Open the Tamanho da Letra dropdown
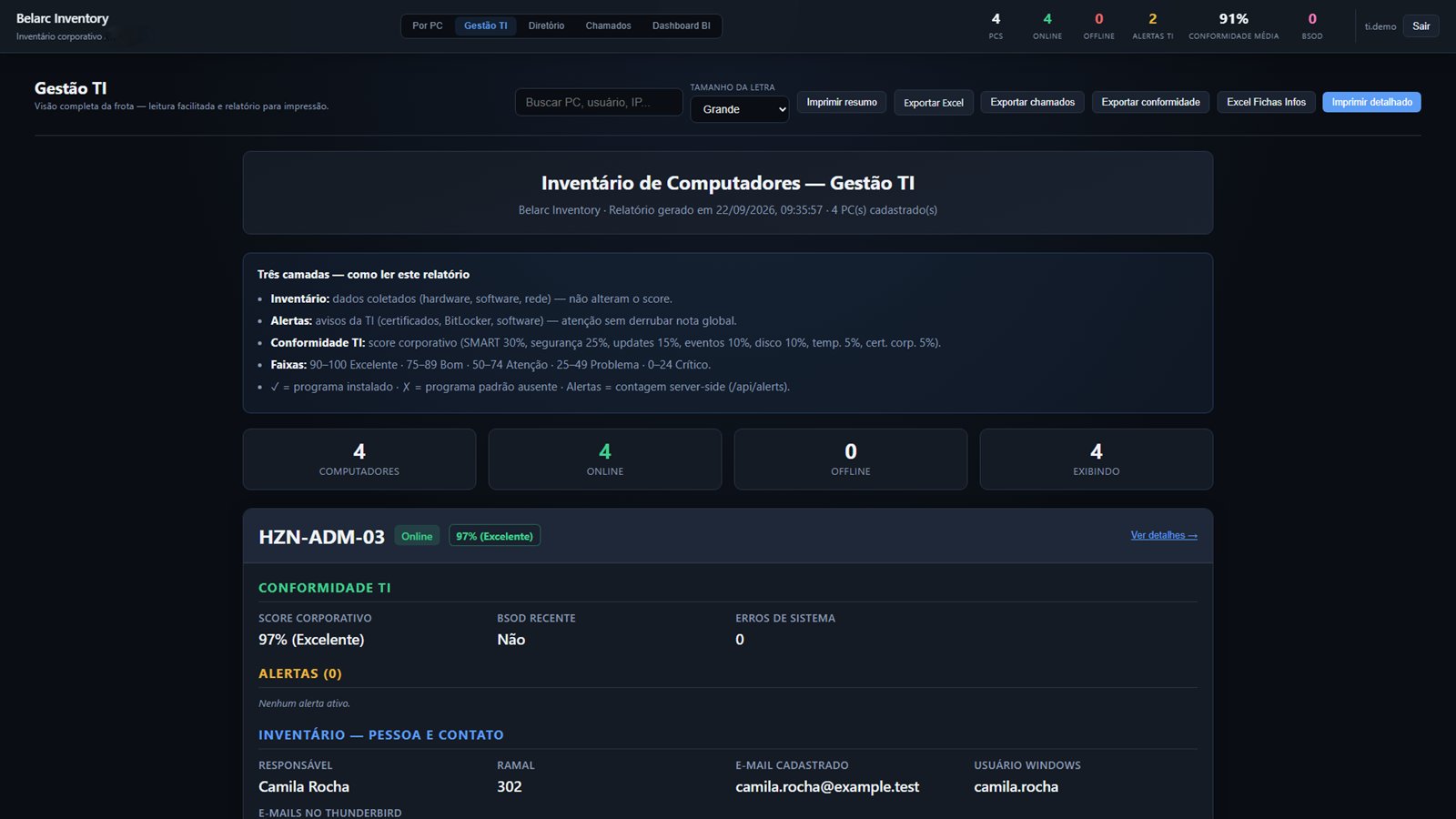1456x819 pixels. 740,109
